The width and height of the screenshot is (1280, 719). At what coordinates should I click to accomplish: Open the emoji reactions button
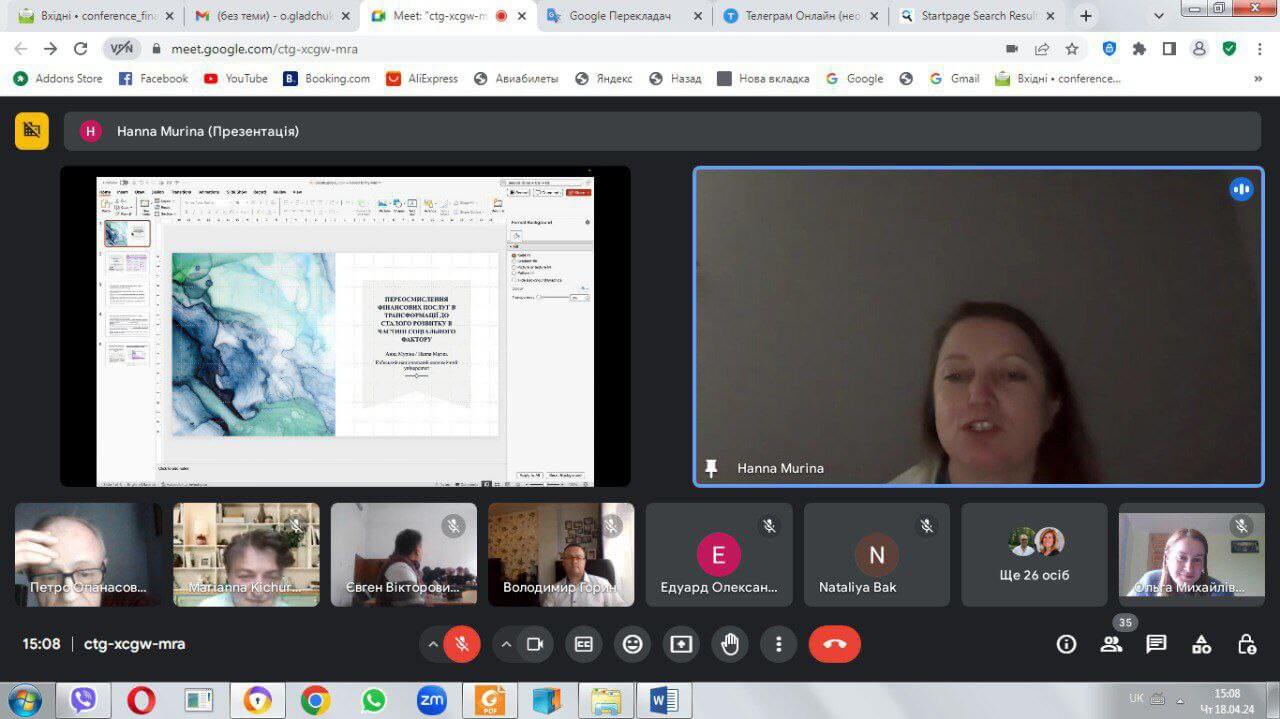point(632,645)
